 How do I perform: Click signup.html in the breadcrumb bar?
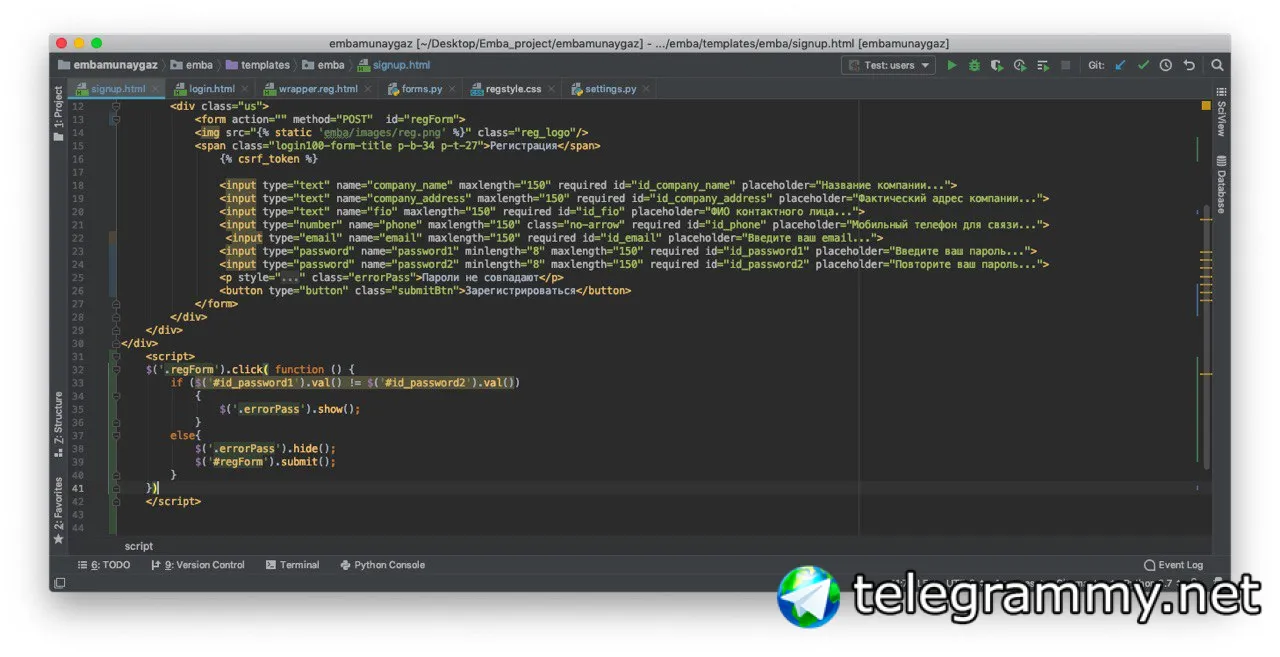[394, 65]
